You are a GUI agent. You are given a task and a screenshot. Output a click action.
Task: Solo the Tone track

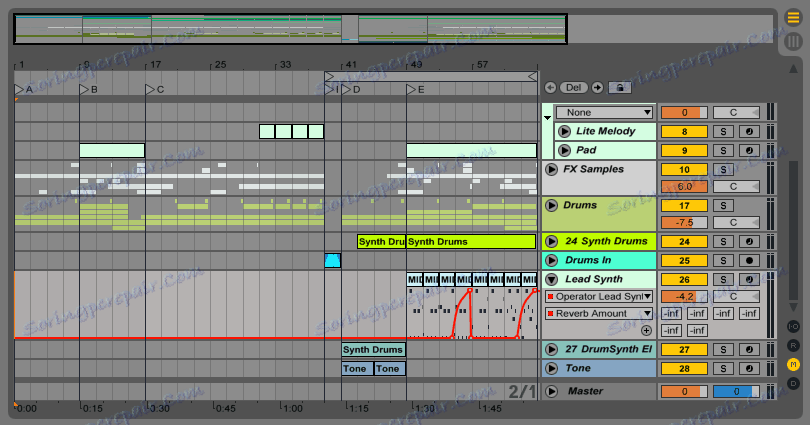point(723,369)
